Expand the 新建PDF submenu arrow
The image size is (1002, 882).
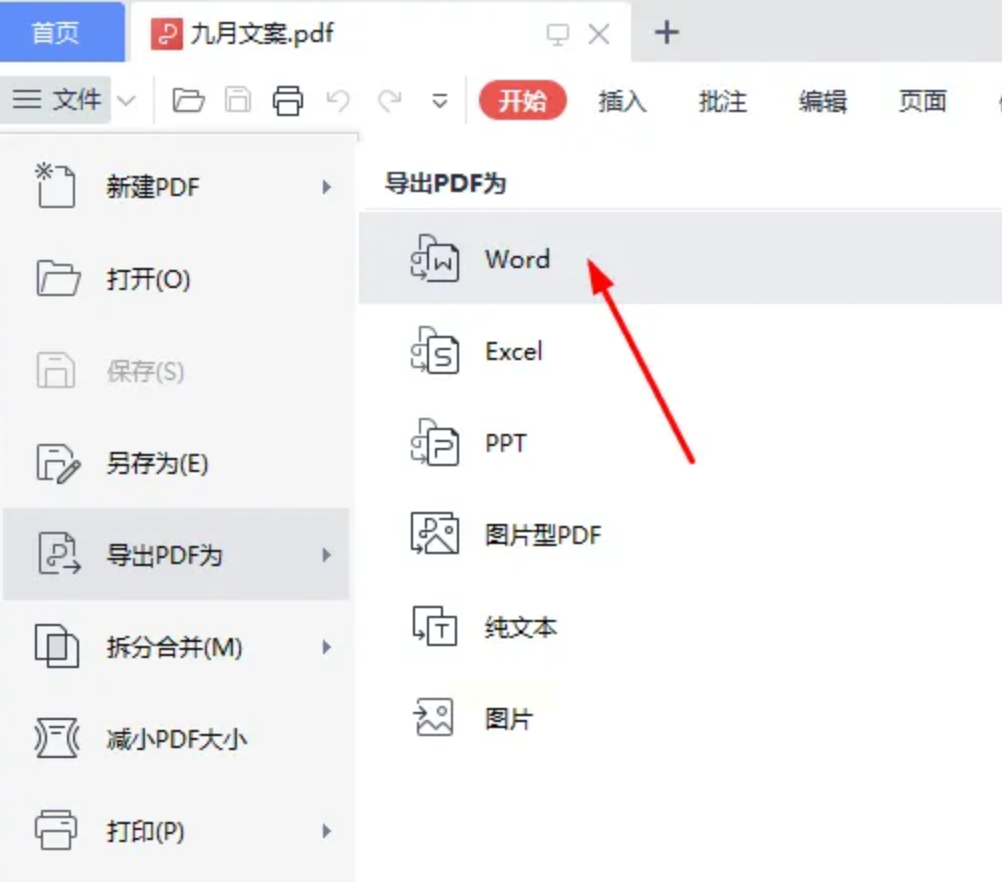click(x=327, y=187)
